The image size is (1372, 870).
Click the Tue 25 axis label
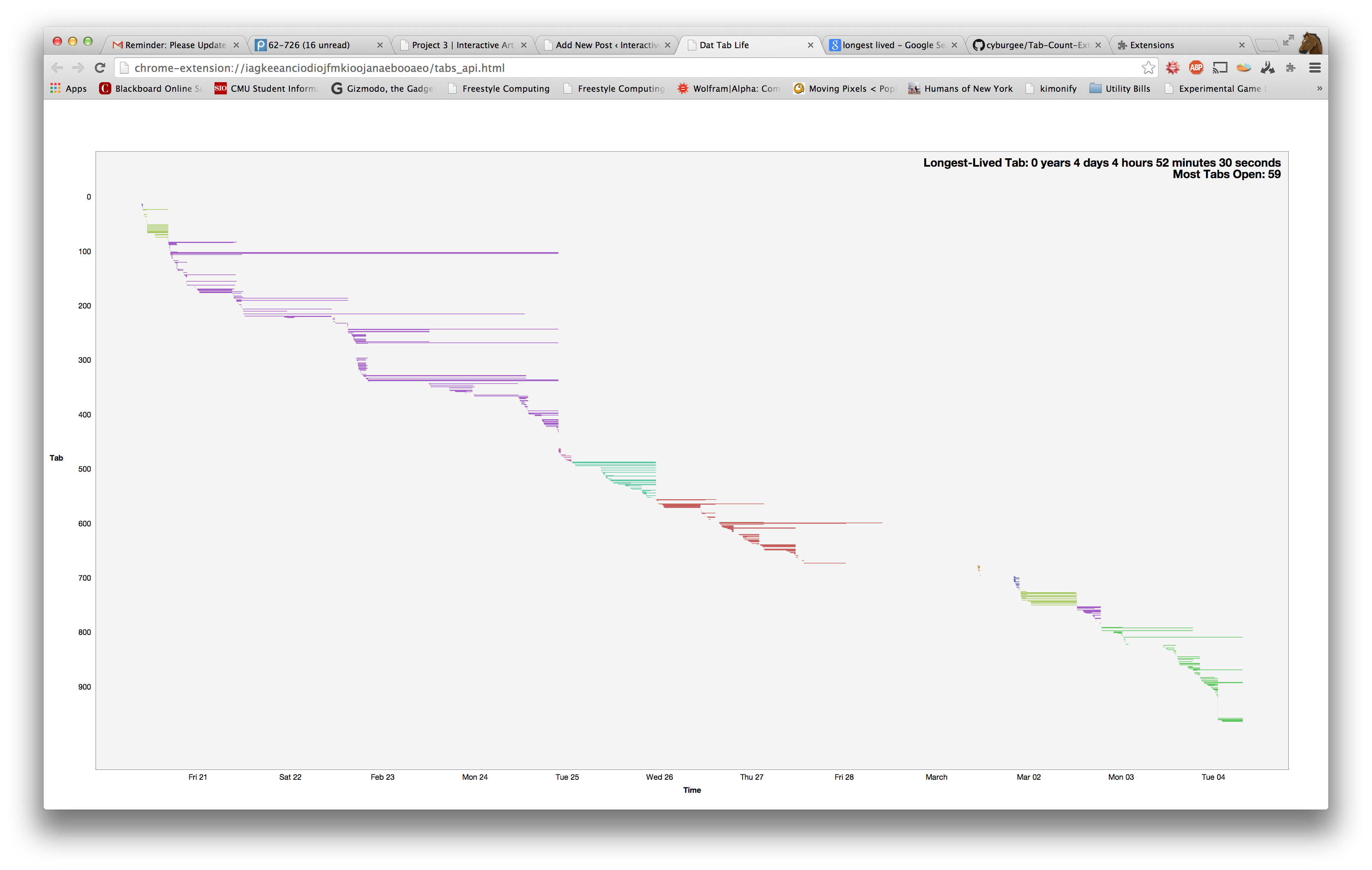(x=567, y=777)
